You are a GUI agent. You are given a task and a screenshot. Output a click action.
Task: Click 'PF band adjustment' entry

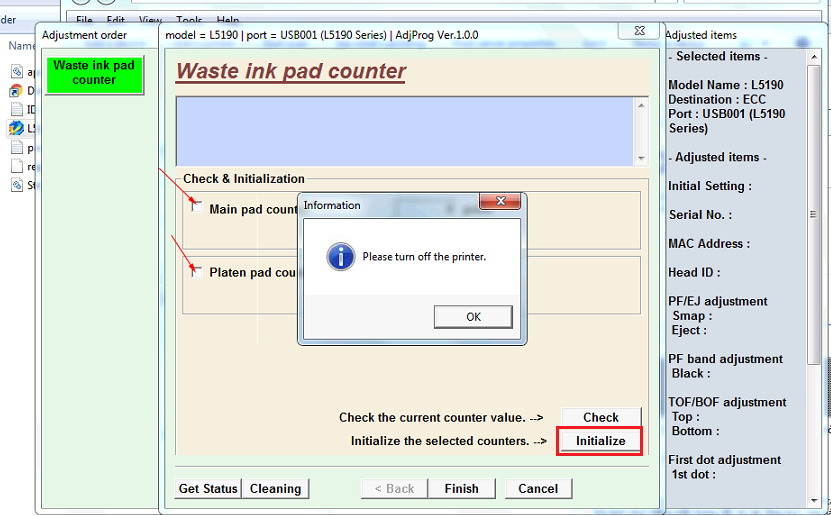click(x=725, y=359)
